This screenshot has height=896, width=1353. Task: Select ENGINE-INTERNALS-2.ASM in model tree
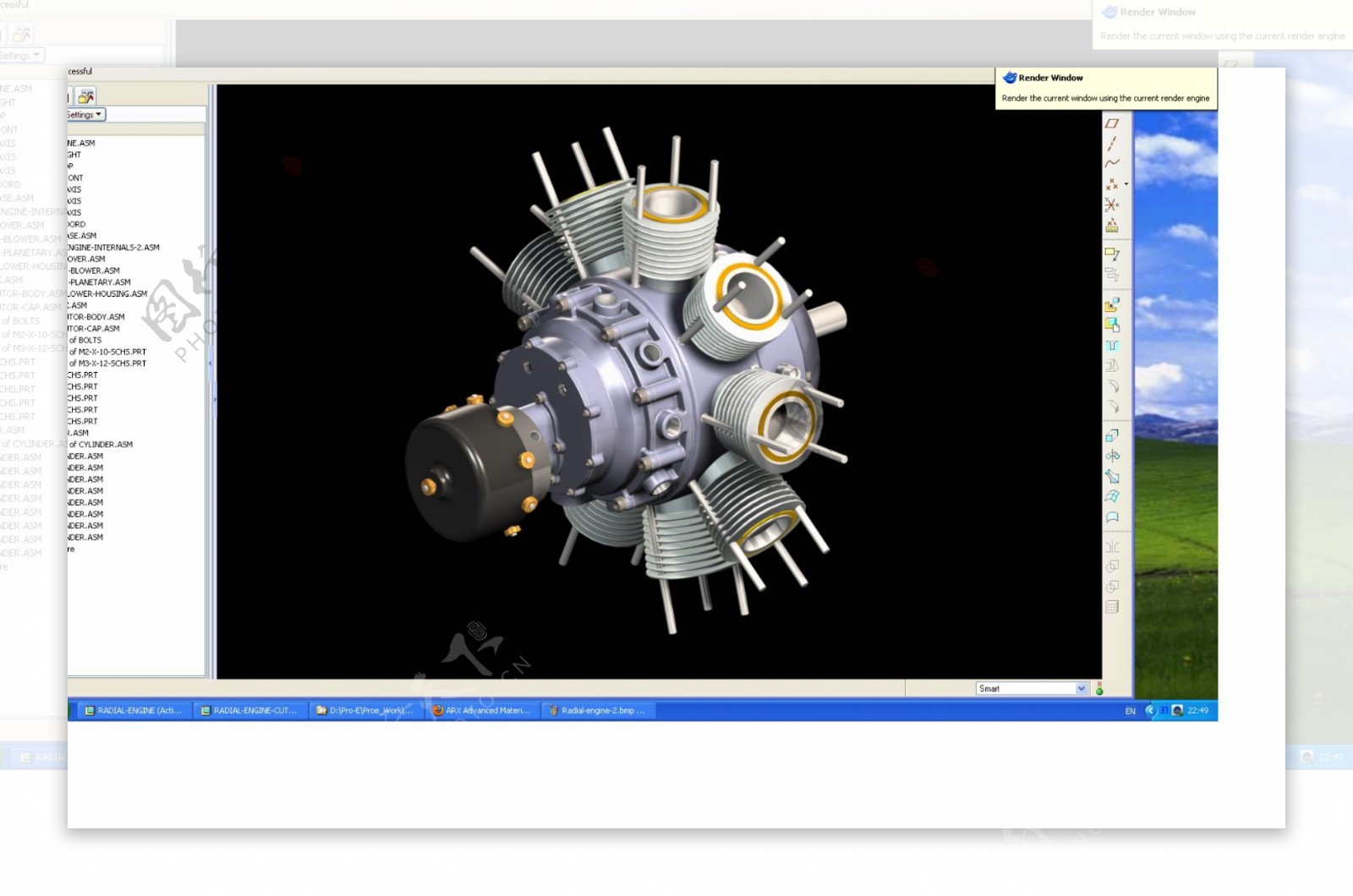113,248
